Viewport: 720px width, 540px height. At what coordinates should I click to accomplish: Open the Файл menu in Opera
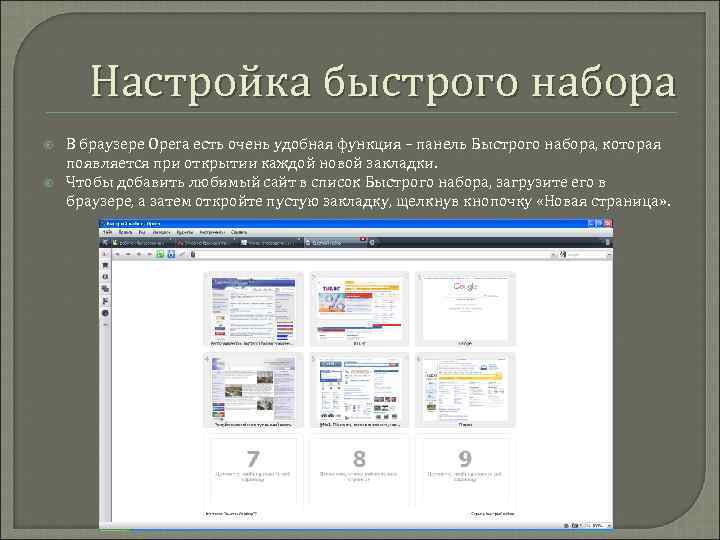(x=107, y=232)
